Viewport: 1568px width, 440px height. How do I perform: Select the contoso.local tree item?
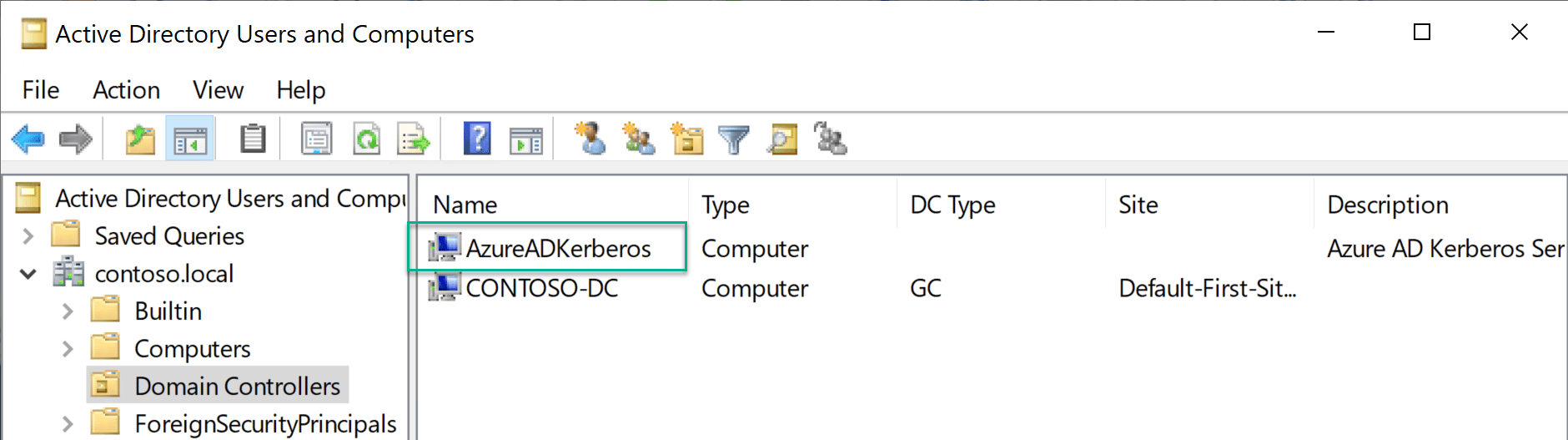[164, 274]
